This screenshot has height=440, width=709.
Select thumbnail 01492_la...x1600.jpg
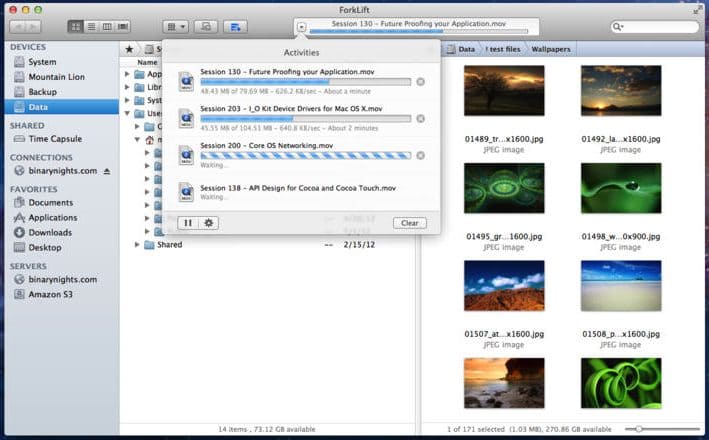621,90
